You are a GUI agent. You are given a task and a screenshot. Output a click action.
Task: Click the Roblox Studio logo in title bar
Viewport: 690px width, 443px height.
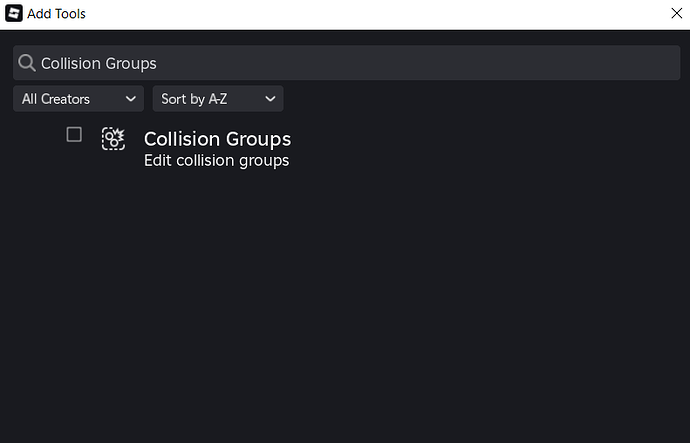point(14,13)
